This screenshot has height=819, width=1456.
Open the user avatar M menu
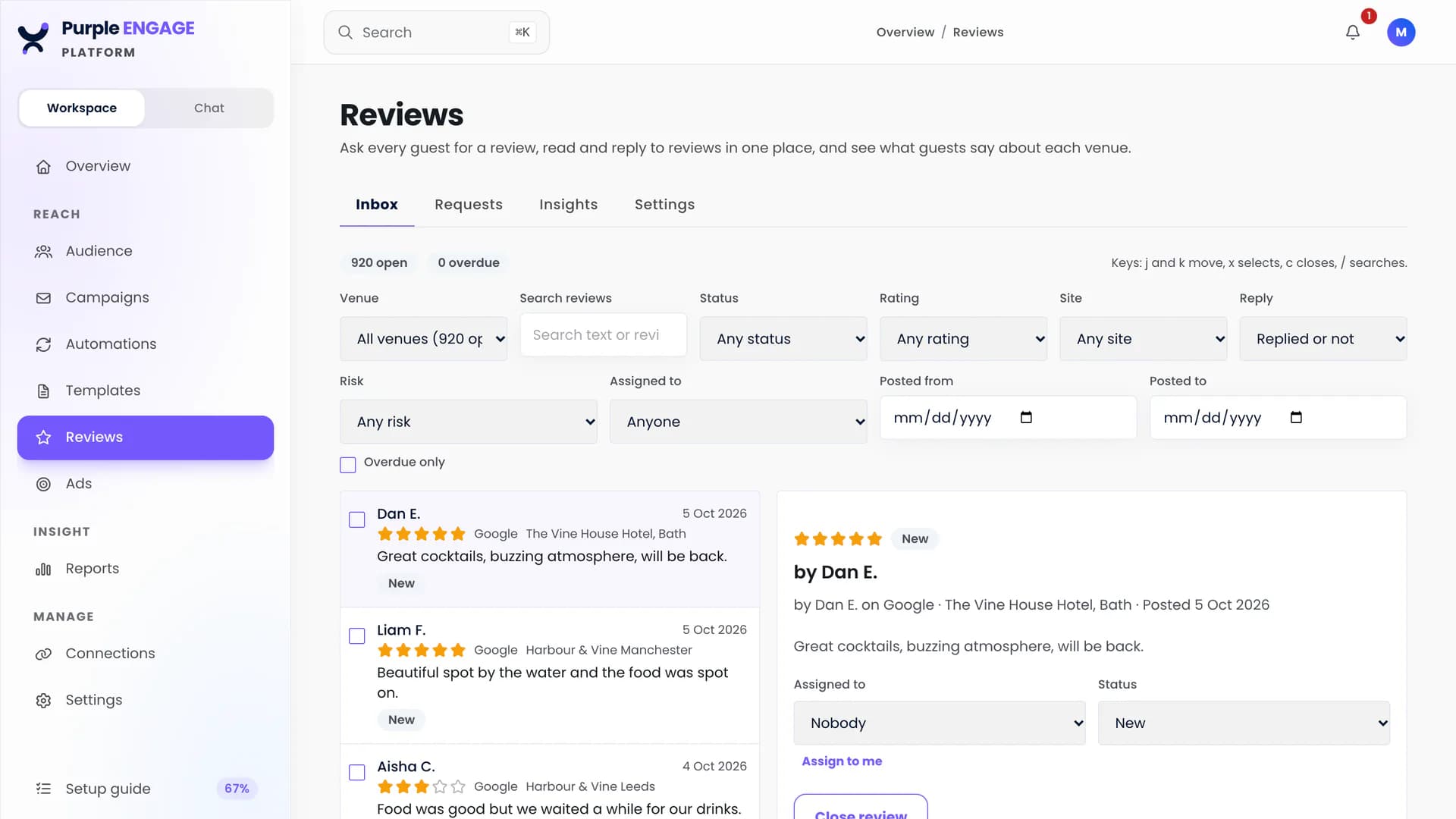[1401, 33]
